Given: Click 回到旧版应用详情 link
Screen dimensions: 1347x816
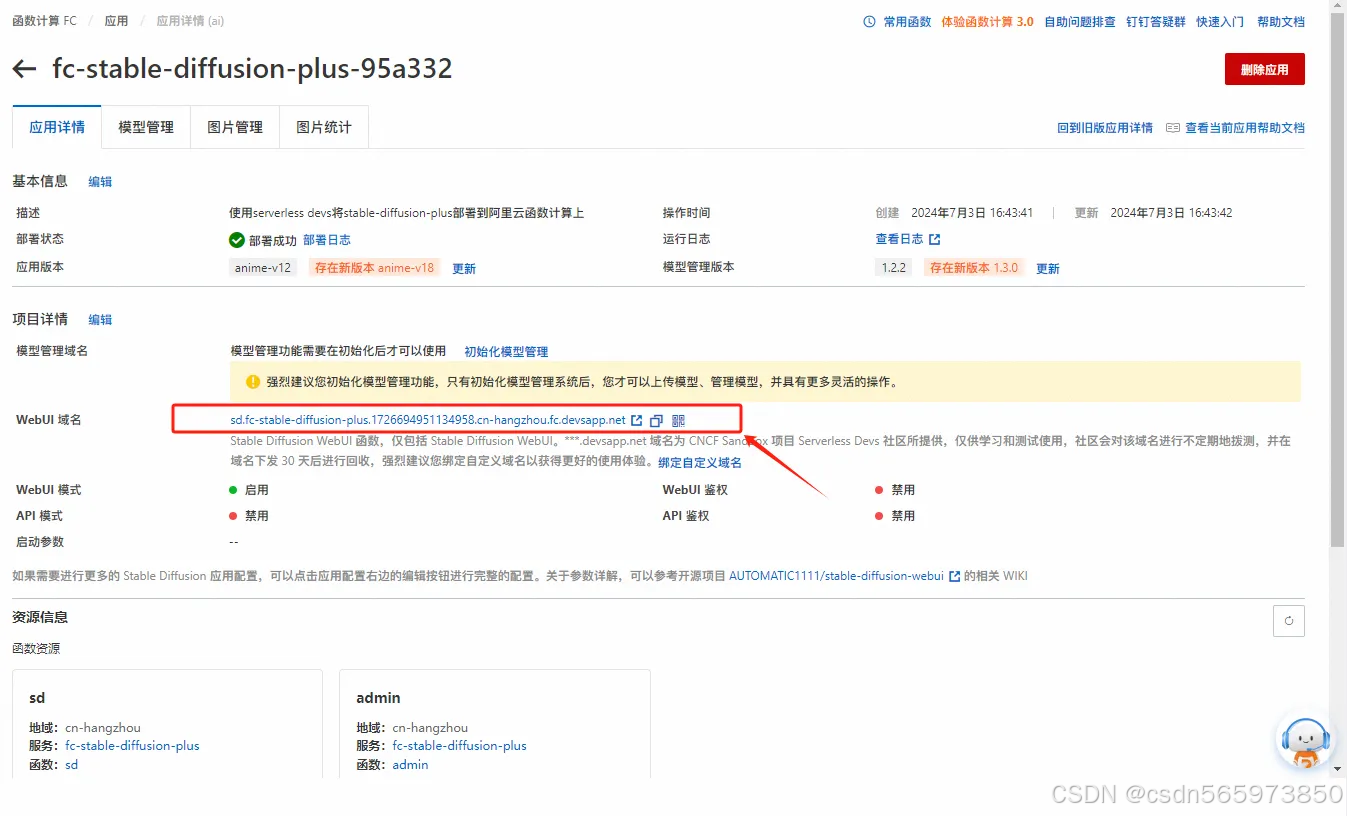Looking at the screenshot, I should pyautogui.click(x=1105, y=128).
